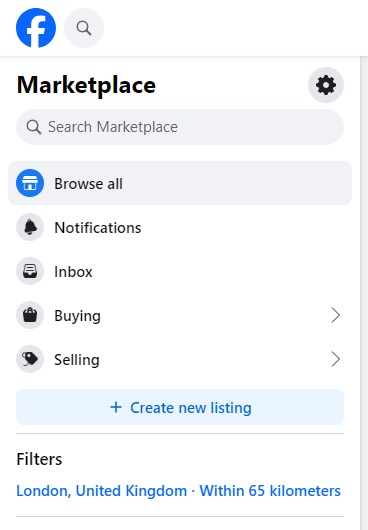The width and height of the screenshot is (368, 530).
Task: Click the Notifications bell icon
Action: [x=30, y=227]
